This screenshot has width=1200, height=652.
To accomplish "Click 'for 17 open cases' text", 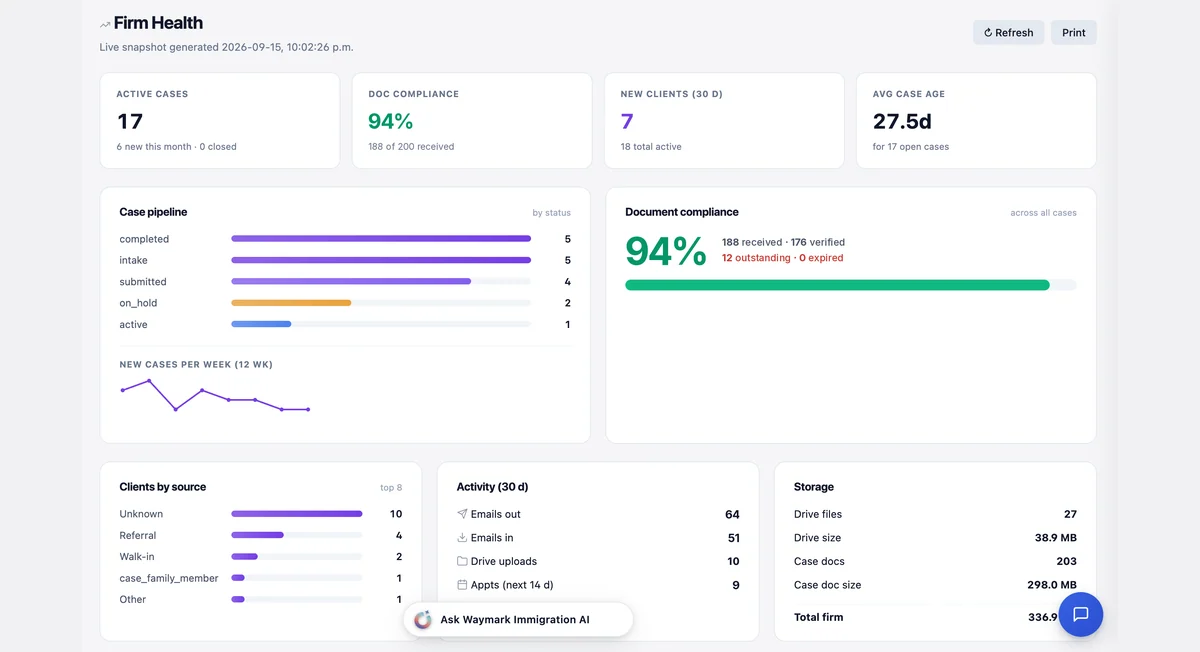I will tap(911, 146).
